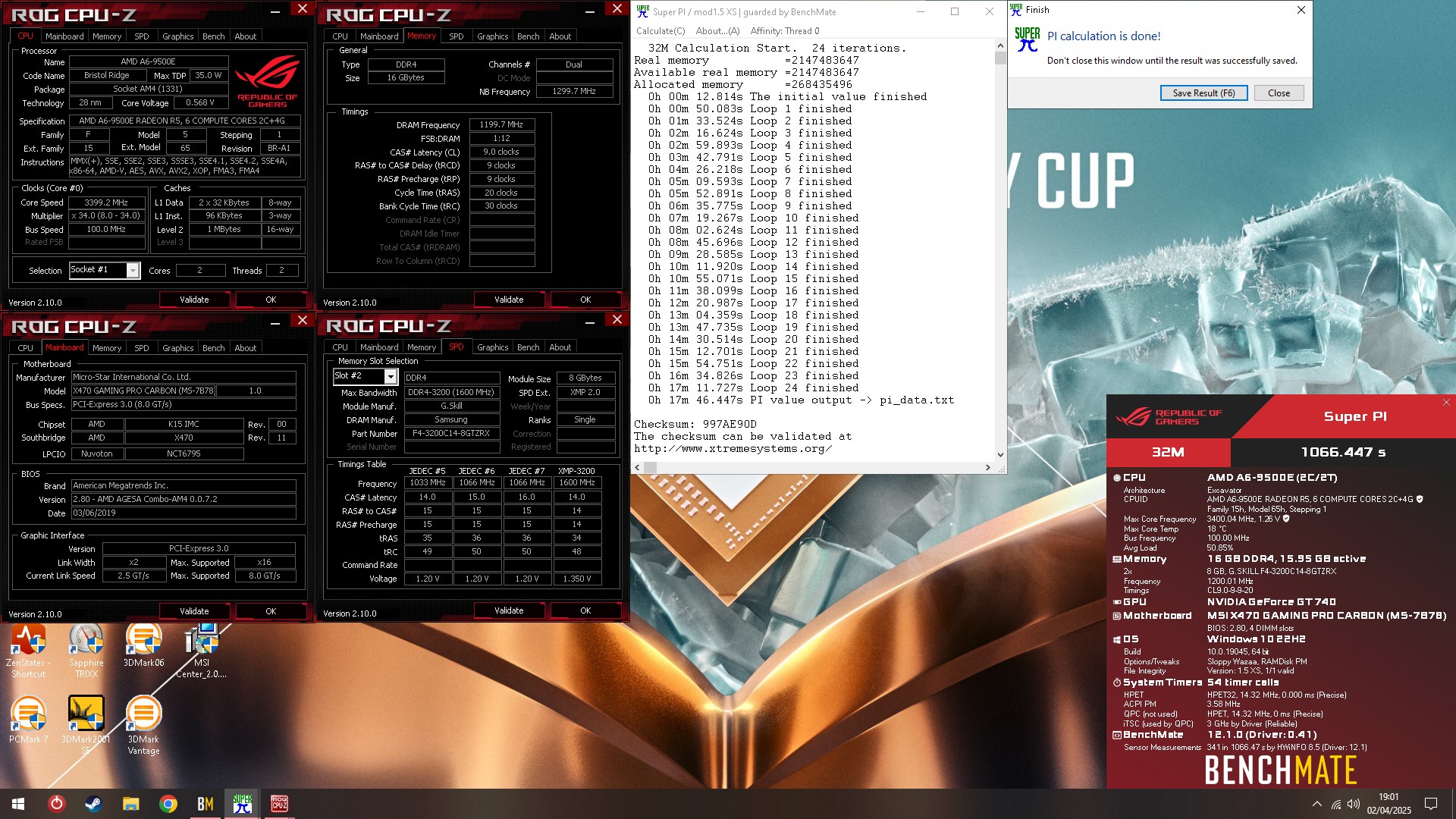Click Checksum: 997AE90D line
Image resolution: width=1456 pixels, height=819 pixels.
[x=695, y=425]
